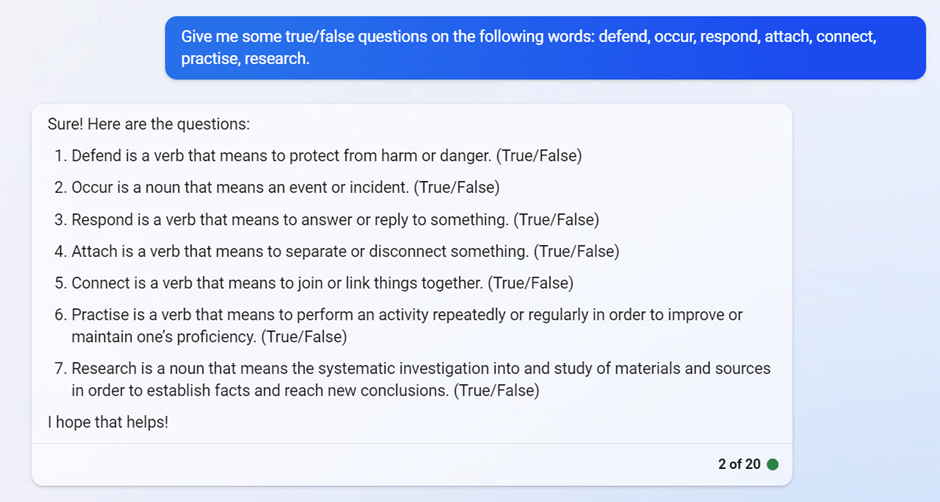
Task: Click the "Sure! Here are the questions:" line
Action: pos(148,125)
